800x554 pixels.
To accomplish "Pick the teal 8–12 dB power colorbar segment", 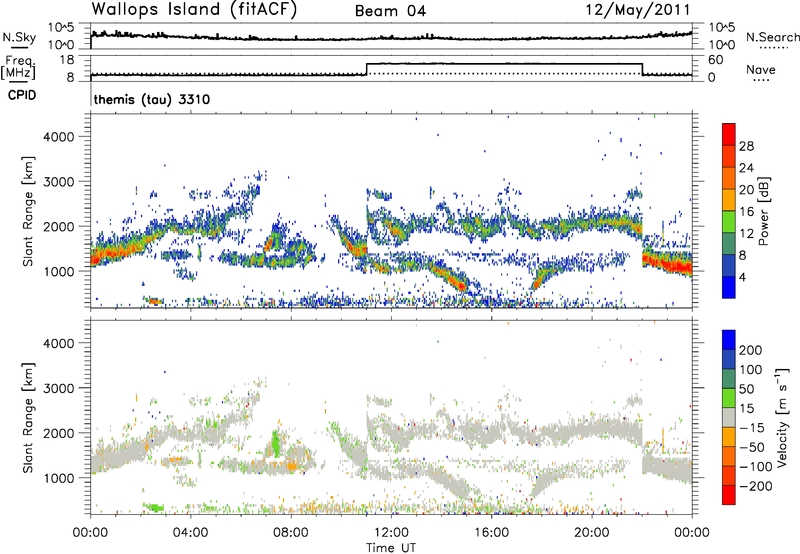I will pos(729,243).
